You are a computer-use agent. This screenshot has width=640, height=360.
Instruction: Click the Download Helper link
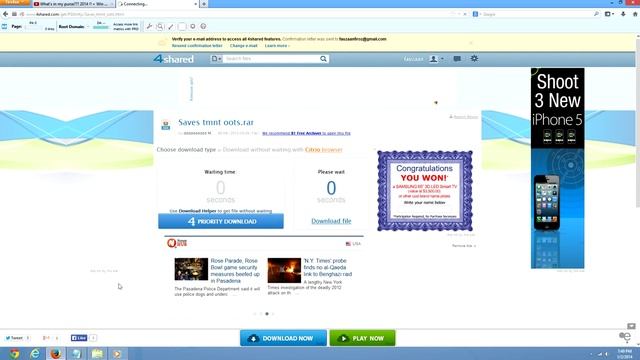(x=197, y=211)
